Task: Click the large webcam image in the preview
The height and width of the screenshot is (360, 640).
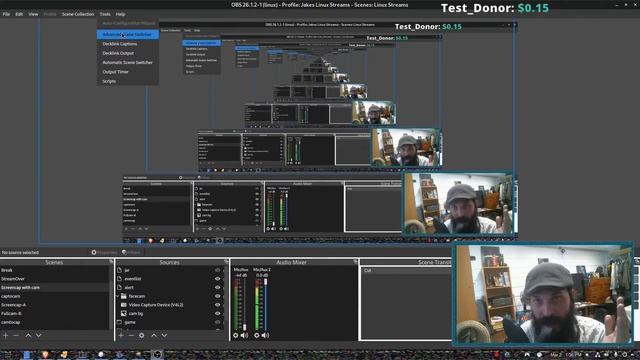Action: tap(543, 294)
